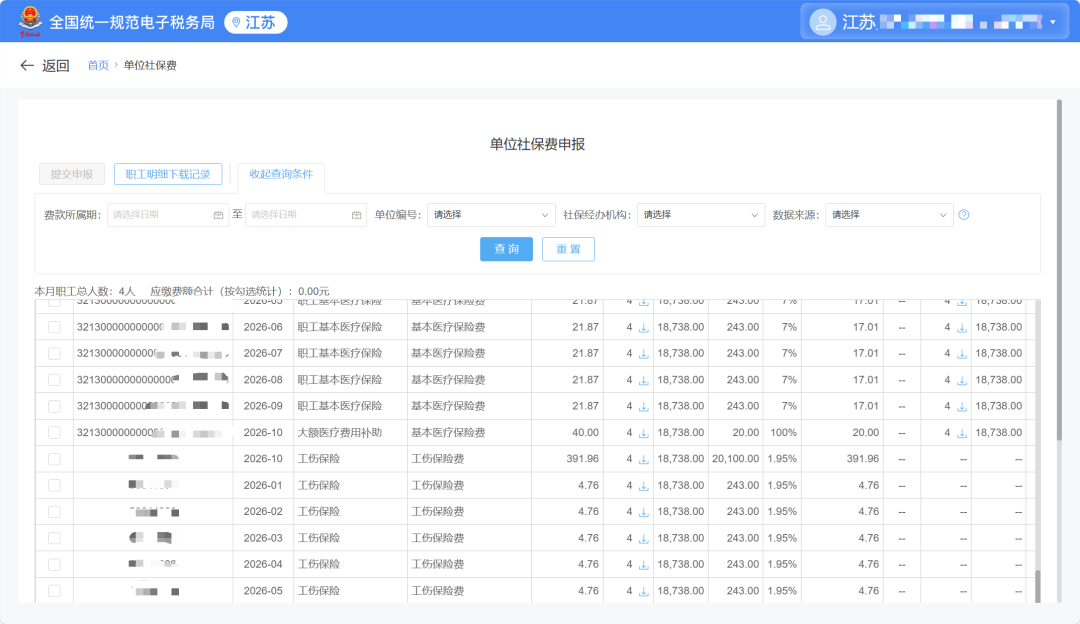The image size is (1080, 624).
Task: Tick the checkbox of 2026-07 职工基本医疗保险 row
Action: click(54, 353)
